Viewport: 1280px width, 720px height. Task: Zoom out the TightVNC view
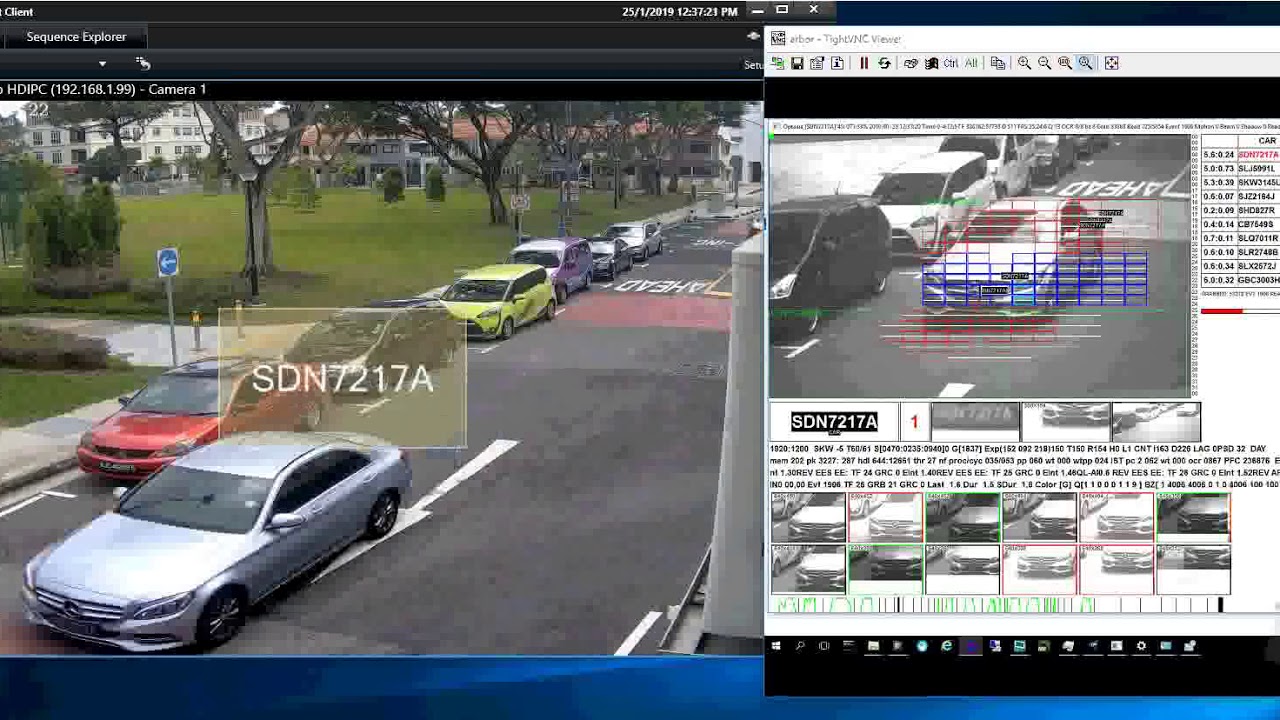(1044, 63)
